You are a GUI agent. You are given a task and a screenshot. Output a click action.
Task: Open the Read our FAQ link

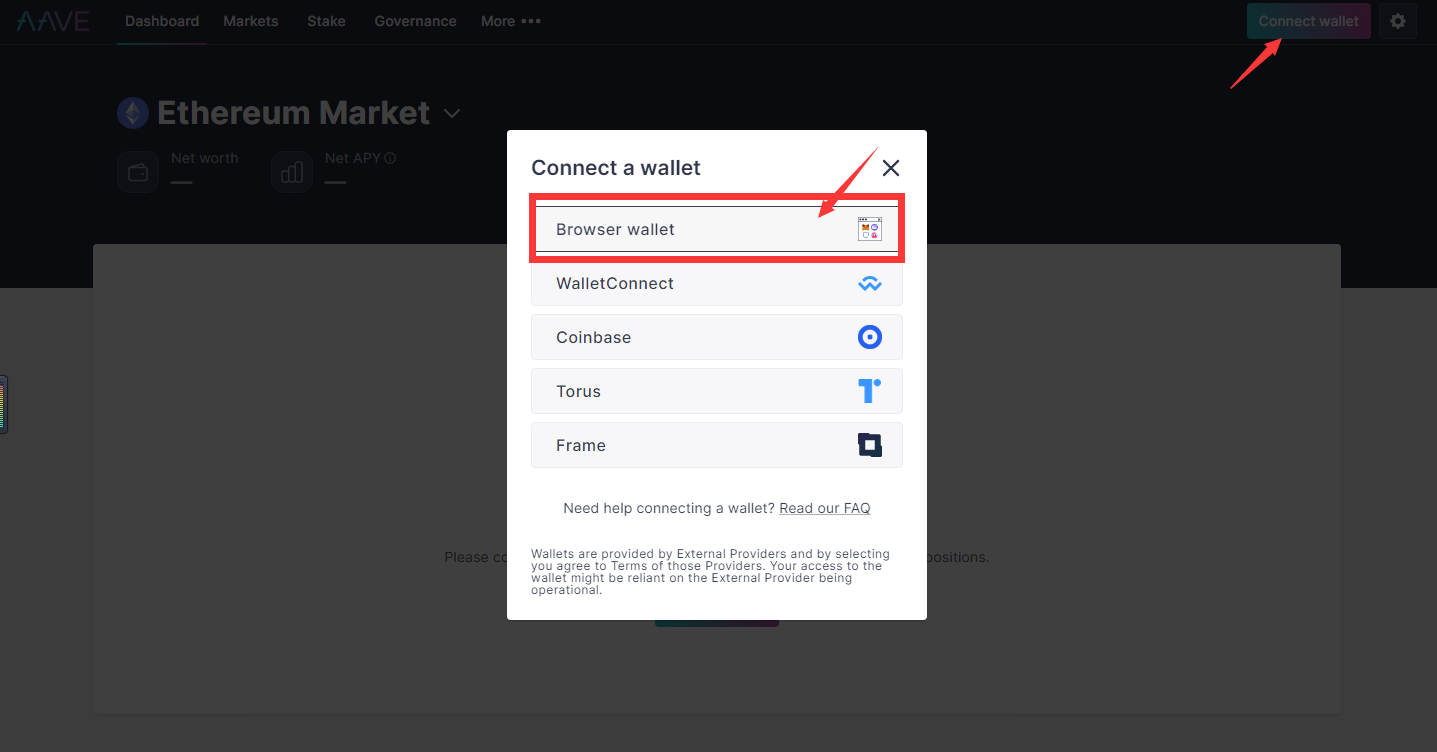[x=825, y=508]
